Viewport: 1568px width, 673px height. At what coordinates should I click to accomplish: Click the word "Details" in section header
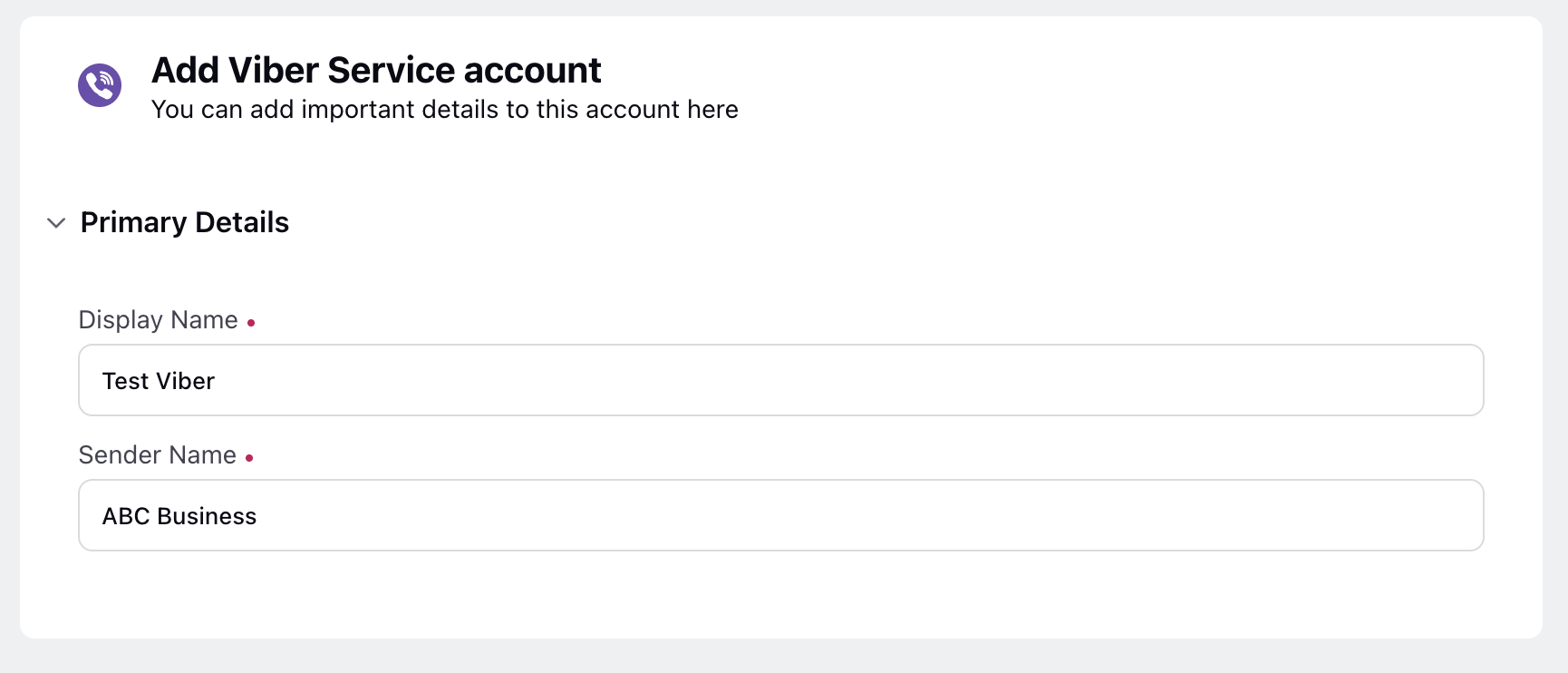click(242, 222)
